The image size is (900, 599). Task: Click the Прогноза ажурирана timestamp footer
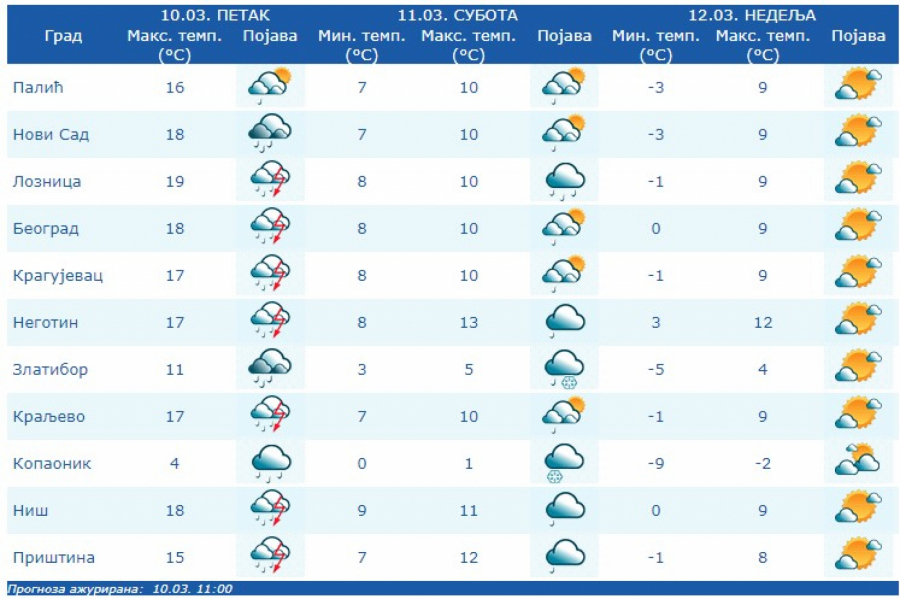click(120, 589)
